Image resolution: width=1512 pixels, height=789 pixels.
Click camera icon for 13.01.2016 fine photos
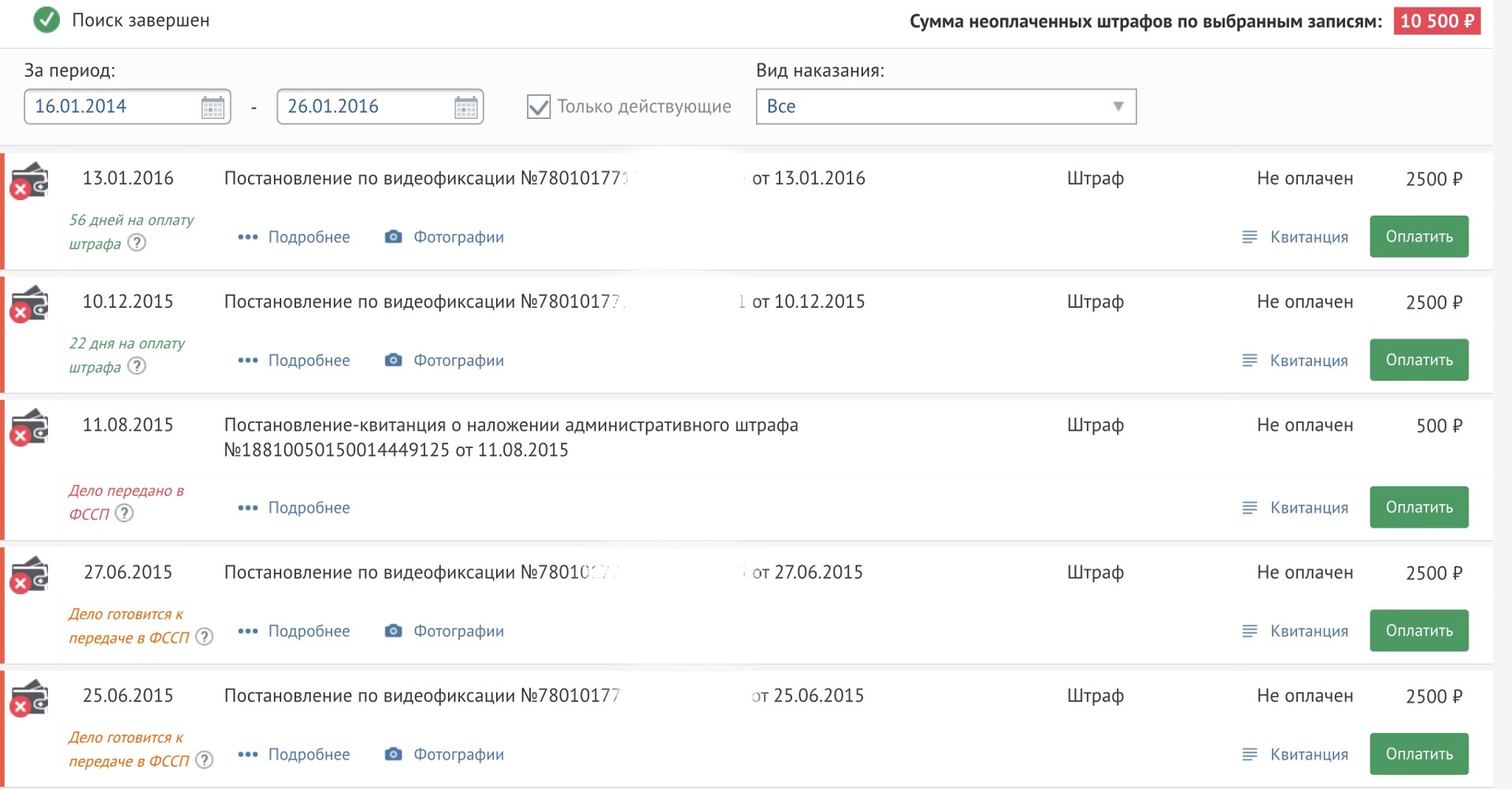393,237
